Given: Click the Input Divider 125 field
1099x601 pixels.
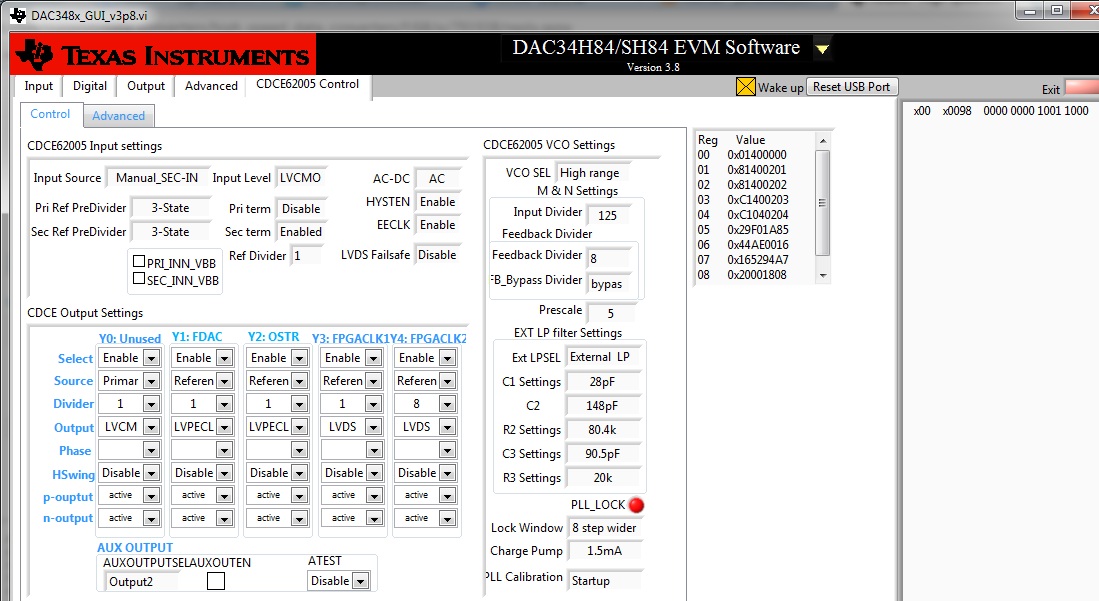Looking at the screenshot, I should (608, 215).
